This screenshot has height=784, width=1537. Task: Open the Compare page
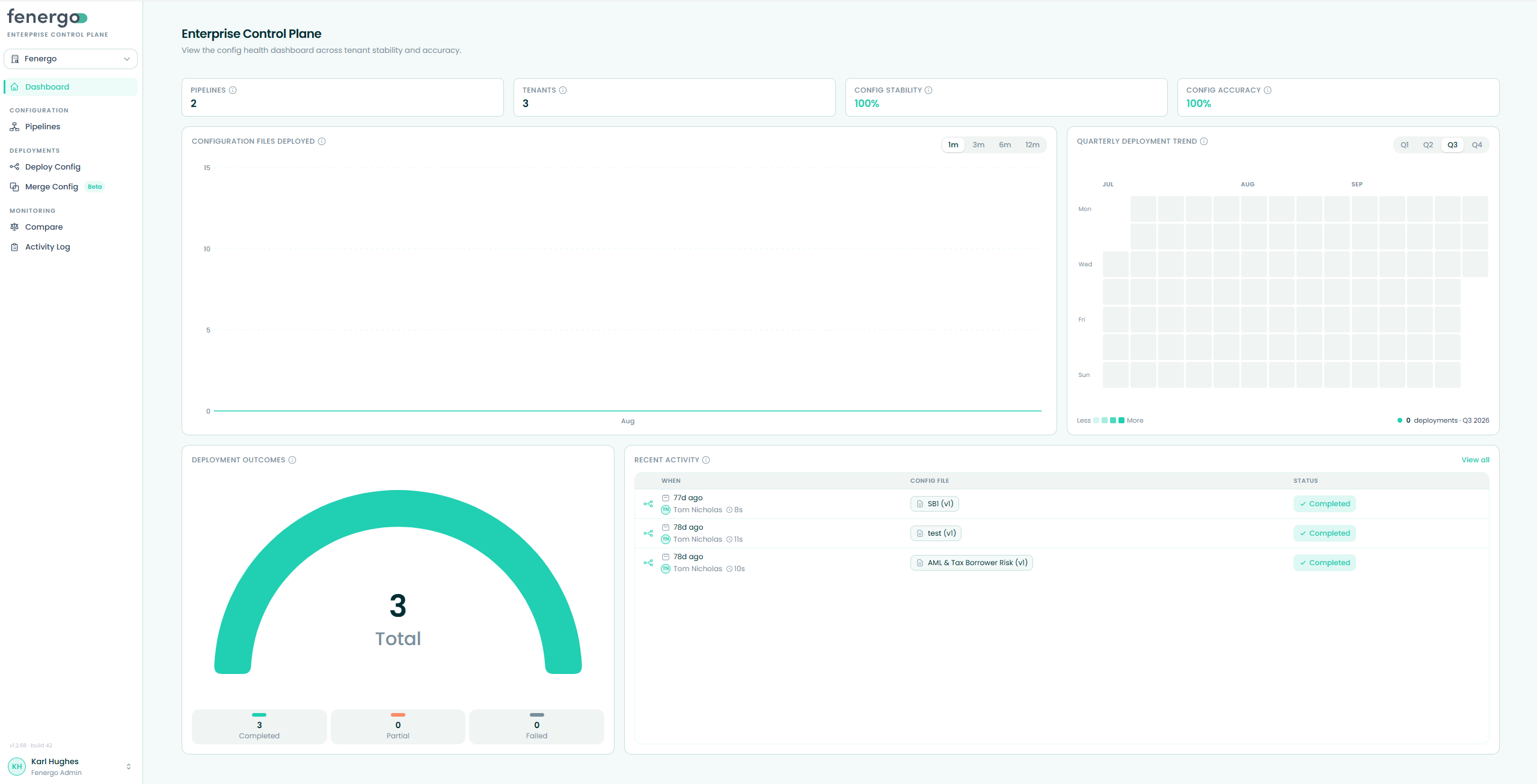coord(70,227)
